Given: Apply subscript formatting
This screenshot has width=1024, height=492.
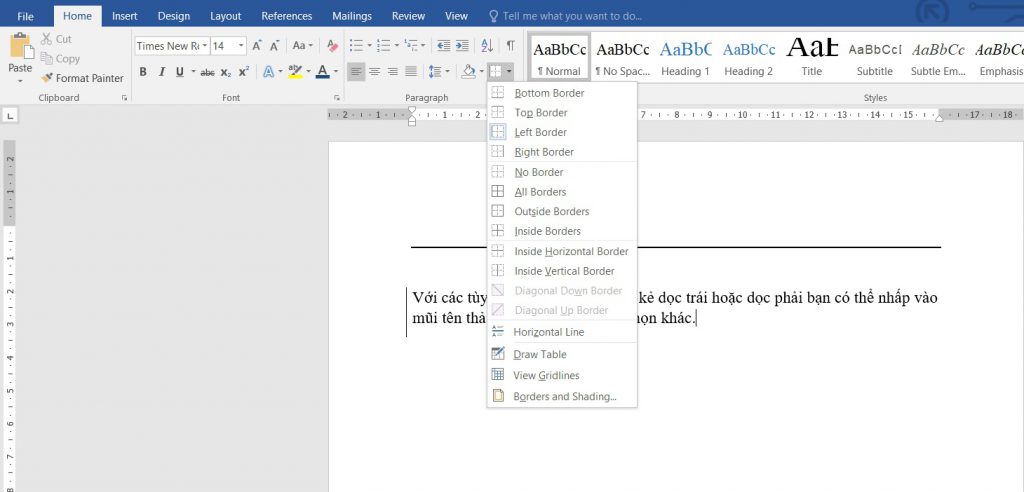Looking at the screenshot, I should [x=226, y=72].
